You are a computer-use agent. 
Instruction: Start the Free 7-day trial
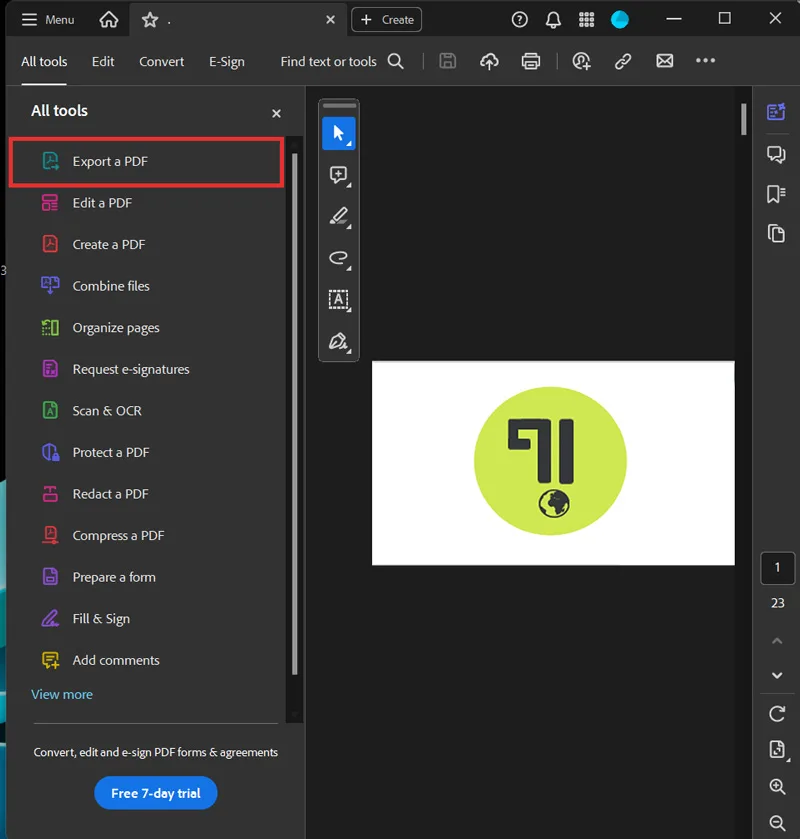[x=156, y=793]
